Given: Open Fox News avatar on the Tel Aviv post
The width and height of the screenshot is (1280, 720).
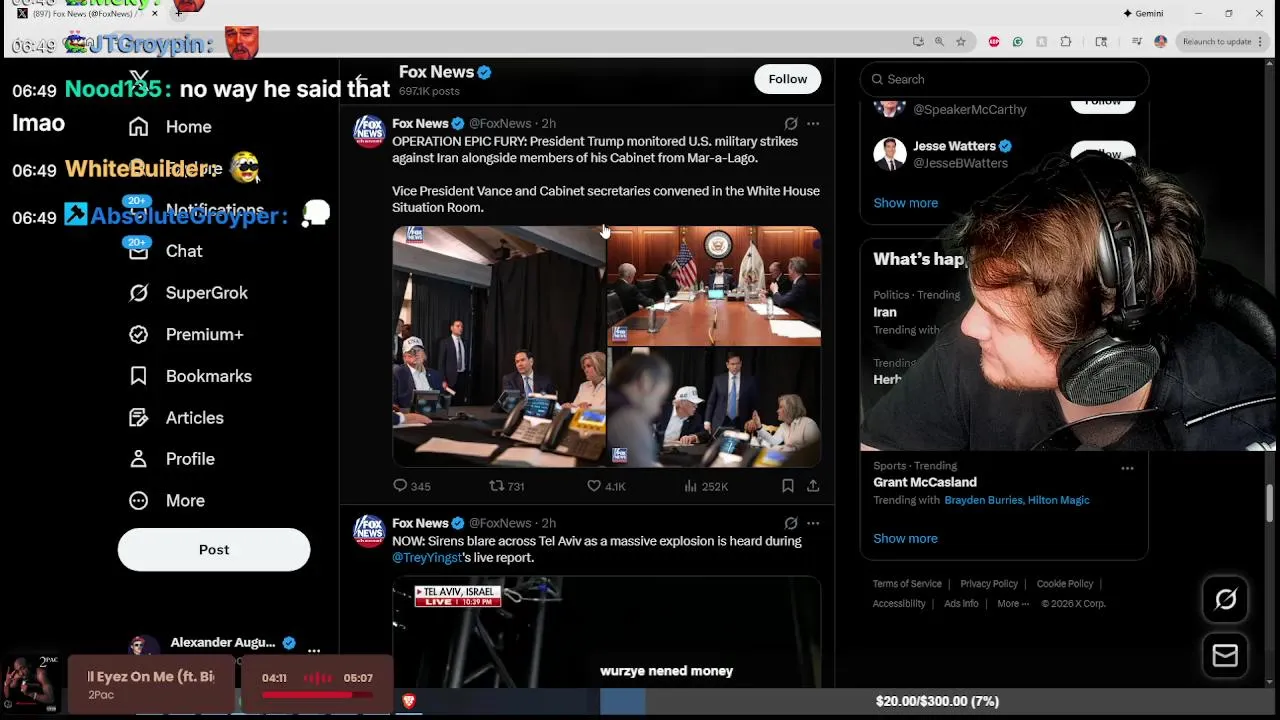Looking at the screenshot, I should pyautogui.click(x=369, y=530).
